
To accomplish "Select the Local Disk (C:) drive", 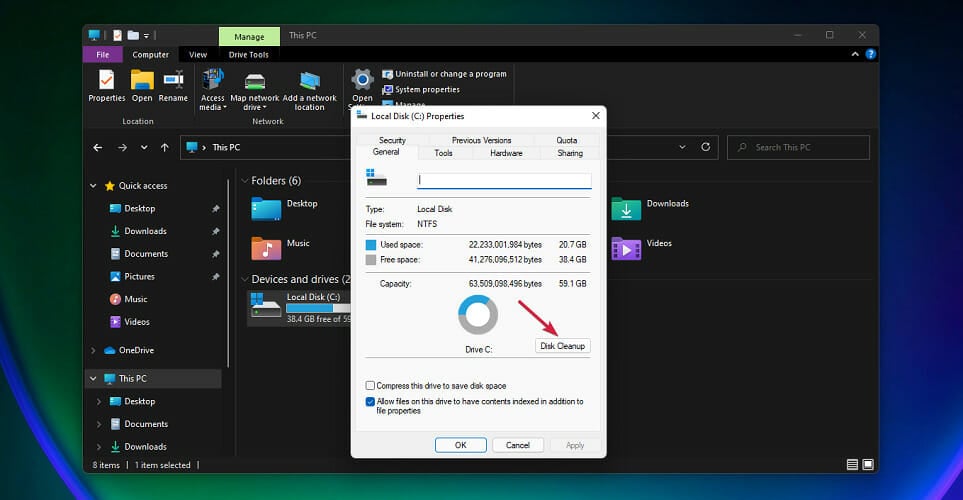I will tap(299, 308).
